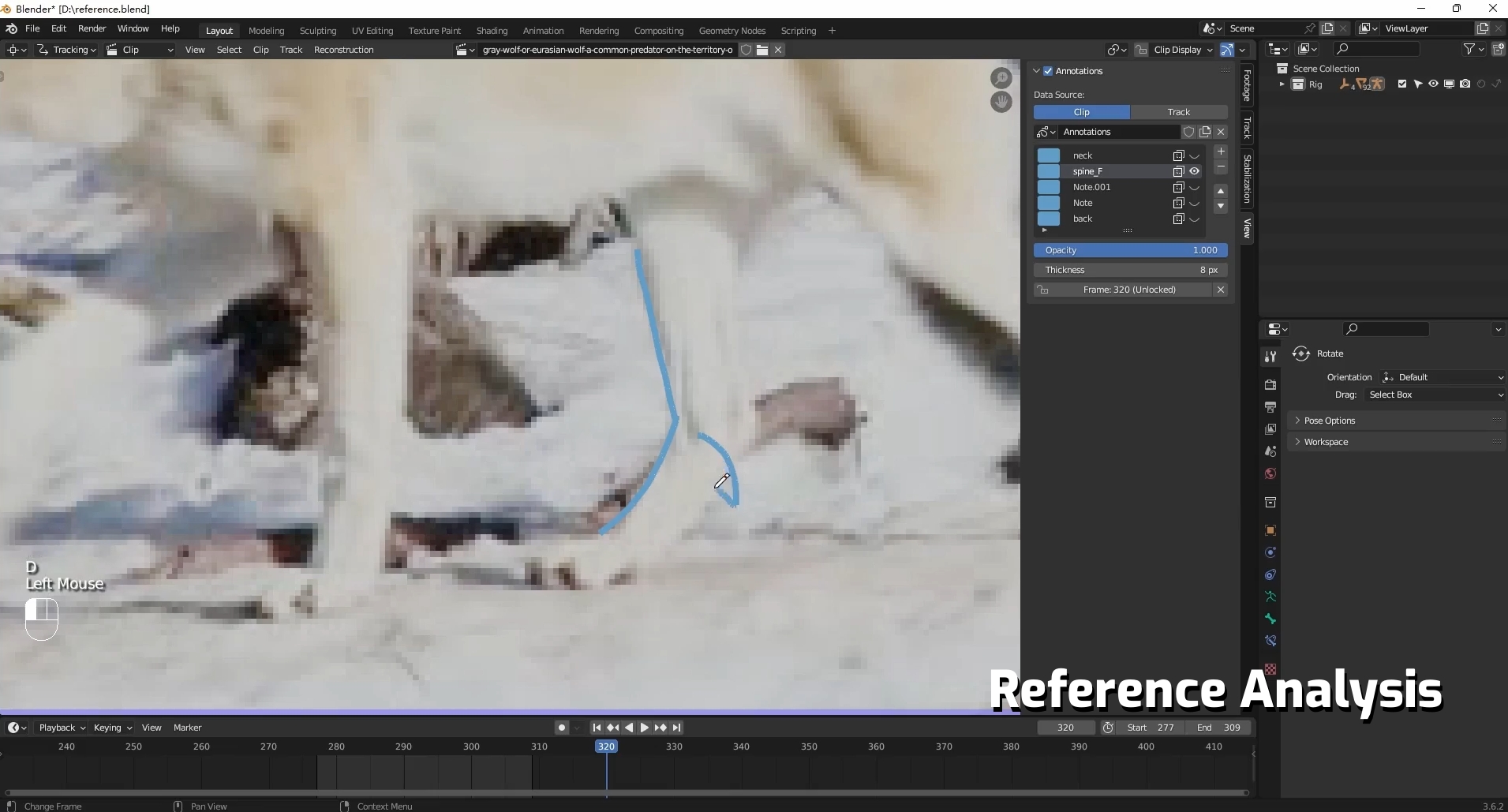The width and height of the screenshot is (1508, 812).
Task: Toggle the Annotations panel checkbox
Action: point(1048,71)
